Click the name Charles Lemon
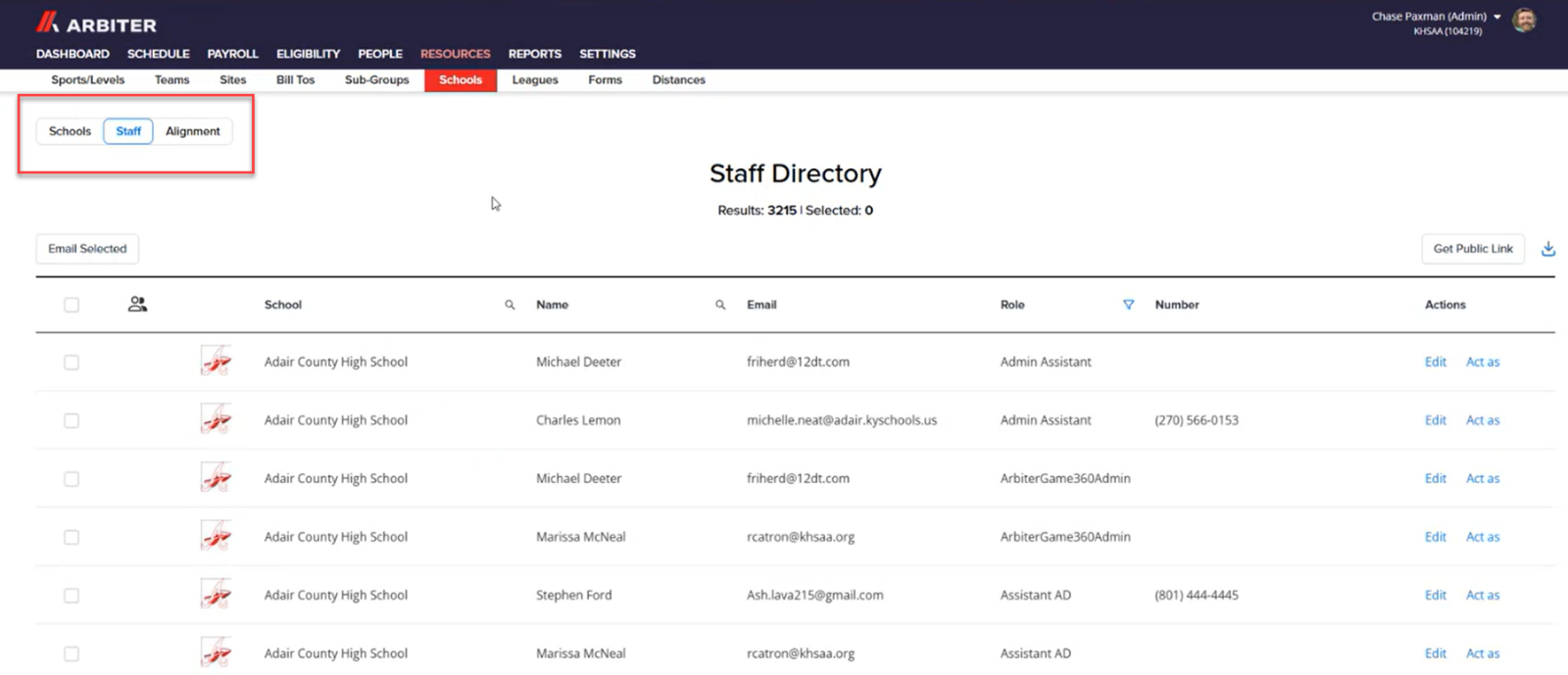This screenshot has width=1568, height=675. (x=578, y=420)
